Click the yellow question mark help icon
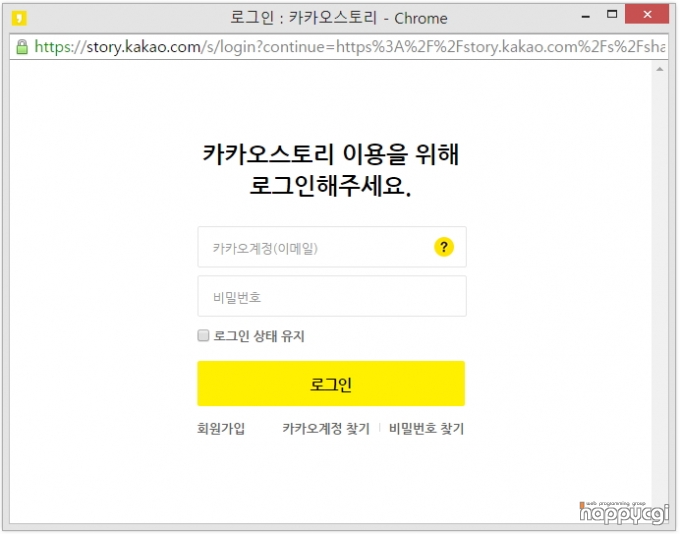This screenshot has height=534, width=680. [444, 247]
